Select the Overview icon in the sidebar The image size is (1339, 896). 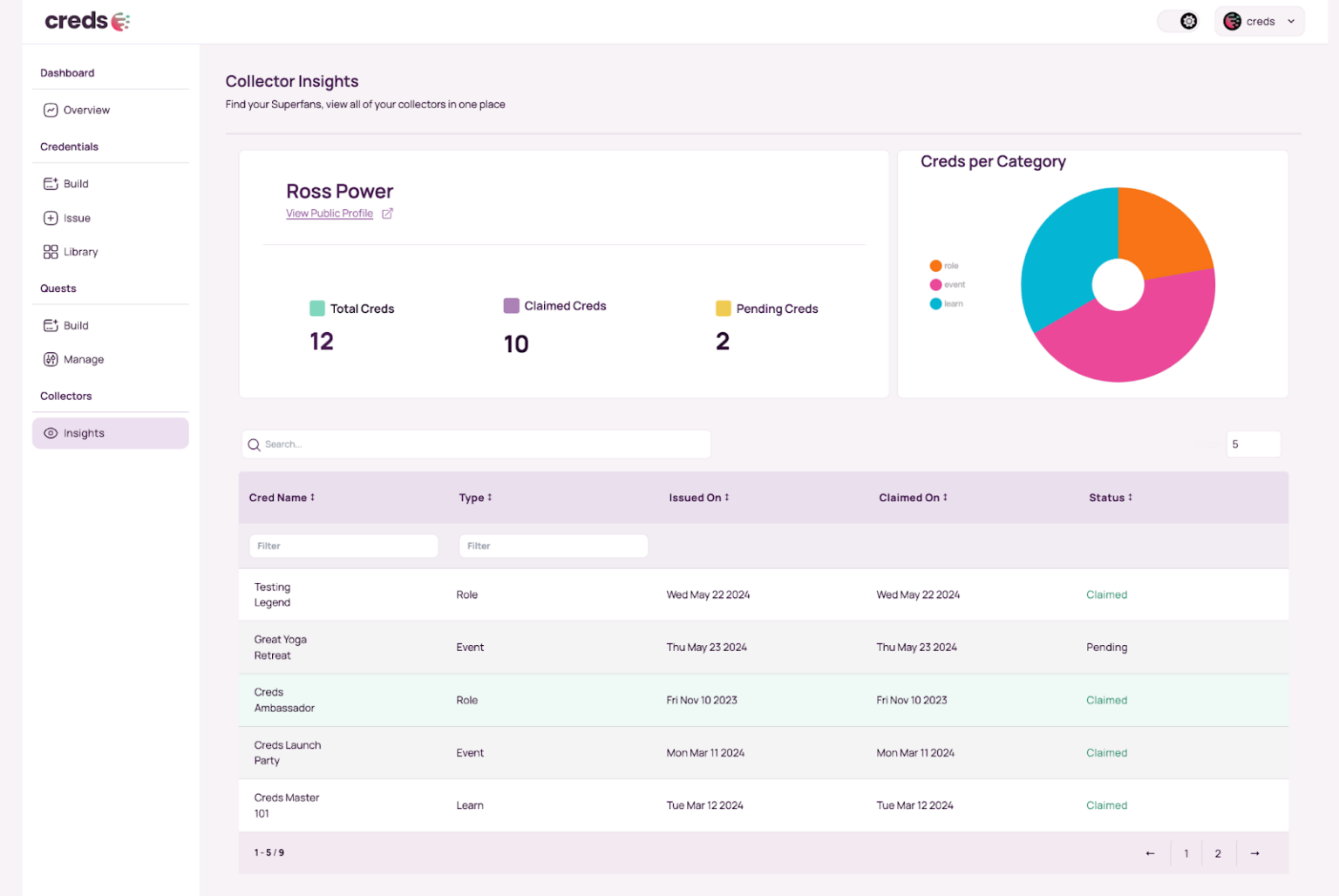click(51, 110)
